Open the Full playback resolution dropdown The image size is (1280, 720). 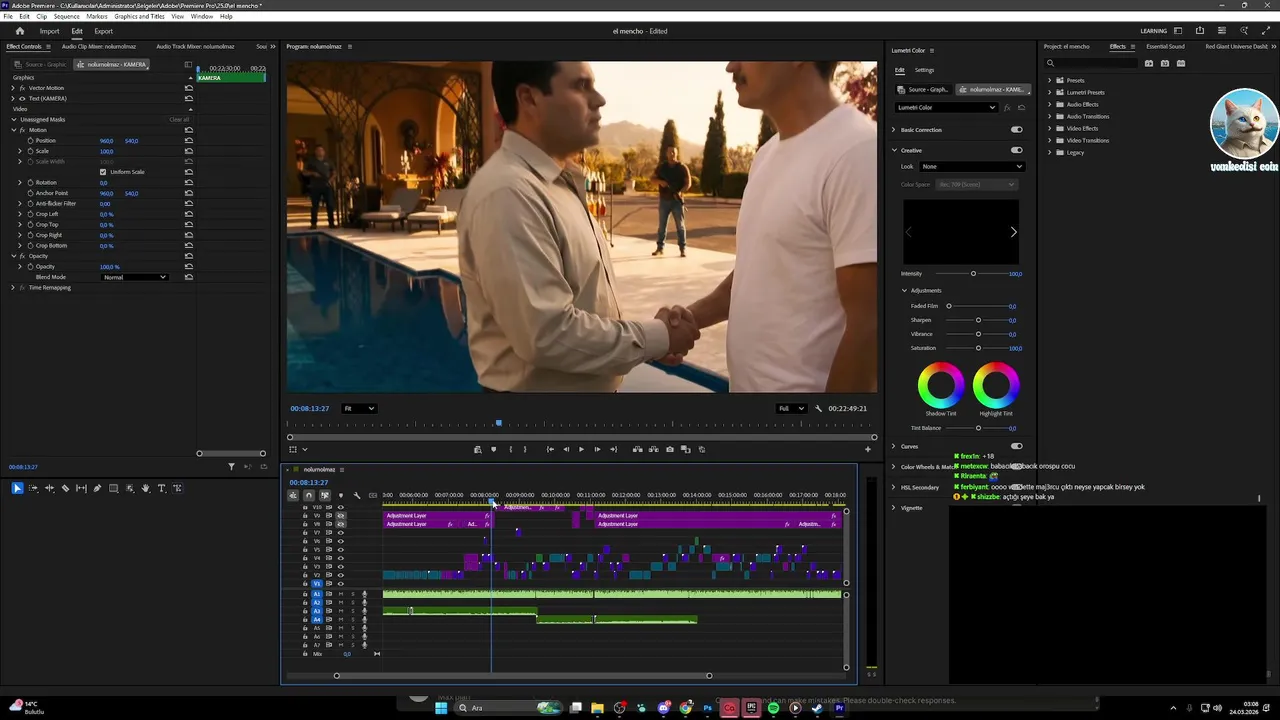pos(791,408)
